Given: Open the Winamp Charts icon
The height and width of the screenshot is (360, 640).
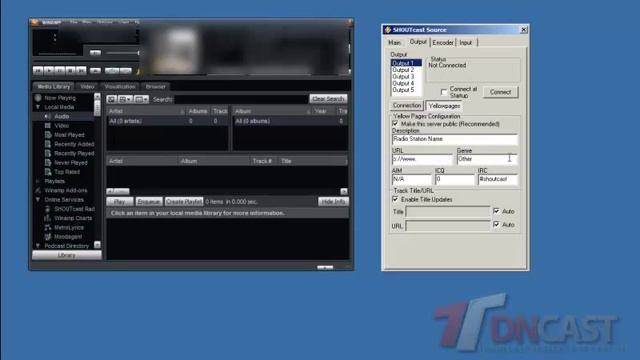Looking at the screenshot, I should pos(48,218).
